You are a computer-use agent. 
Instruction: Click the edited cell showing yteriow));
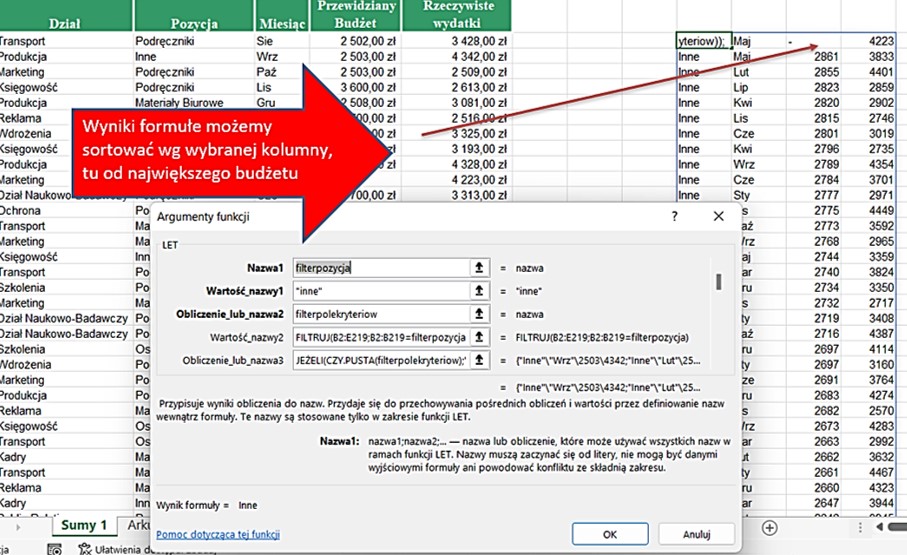(703, 41)
